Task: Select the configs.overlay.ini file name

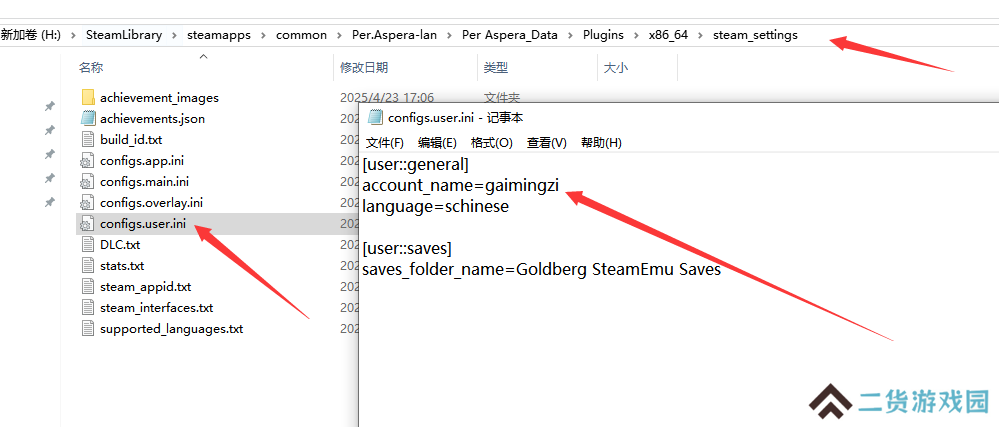Action: pos(152,203)
